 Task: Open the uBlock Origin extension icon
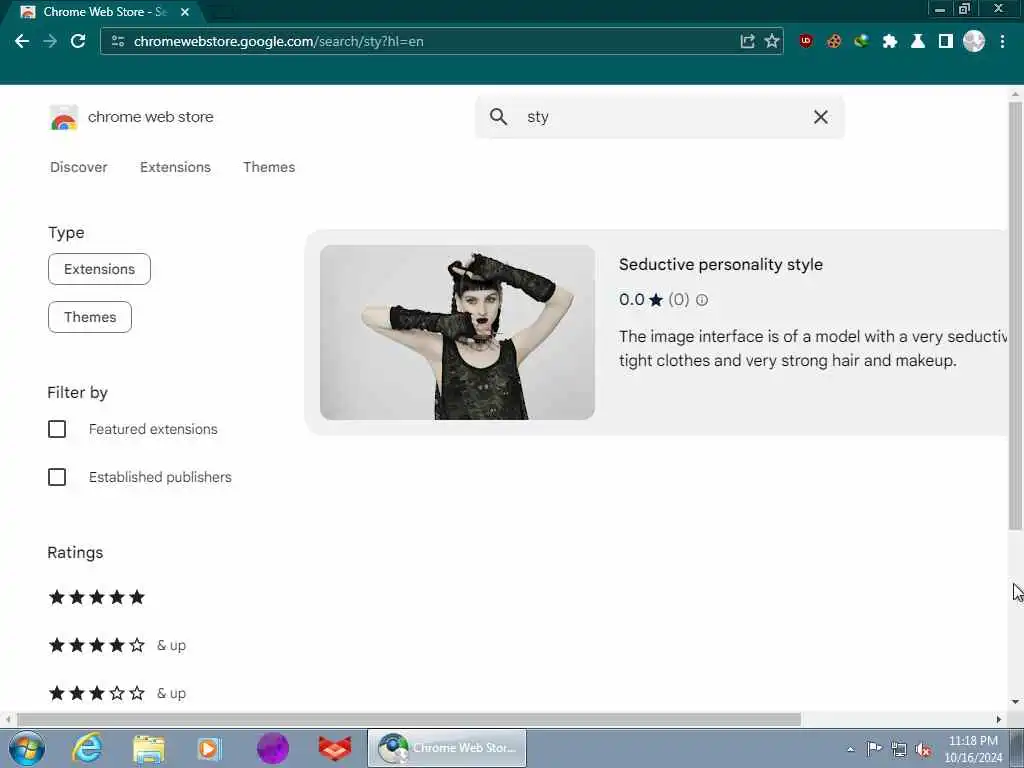(806, 41)
